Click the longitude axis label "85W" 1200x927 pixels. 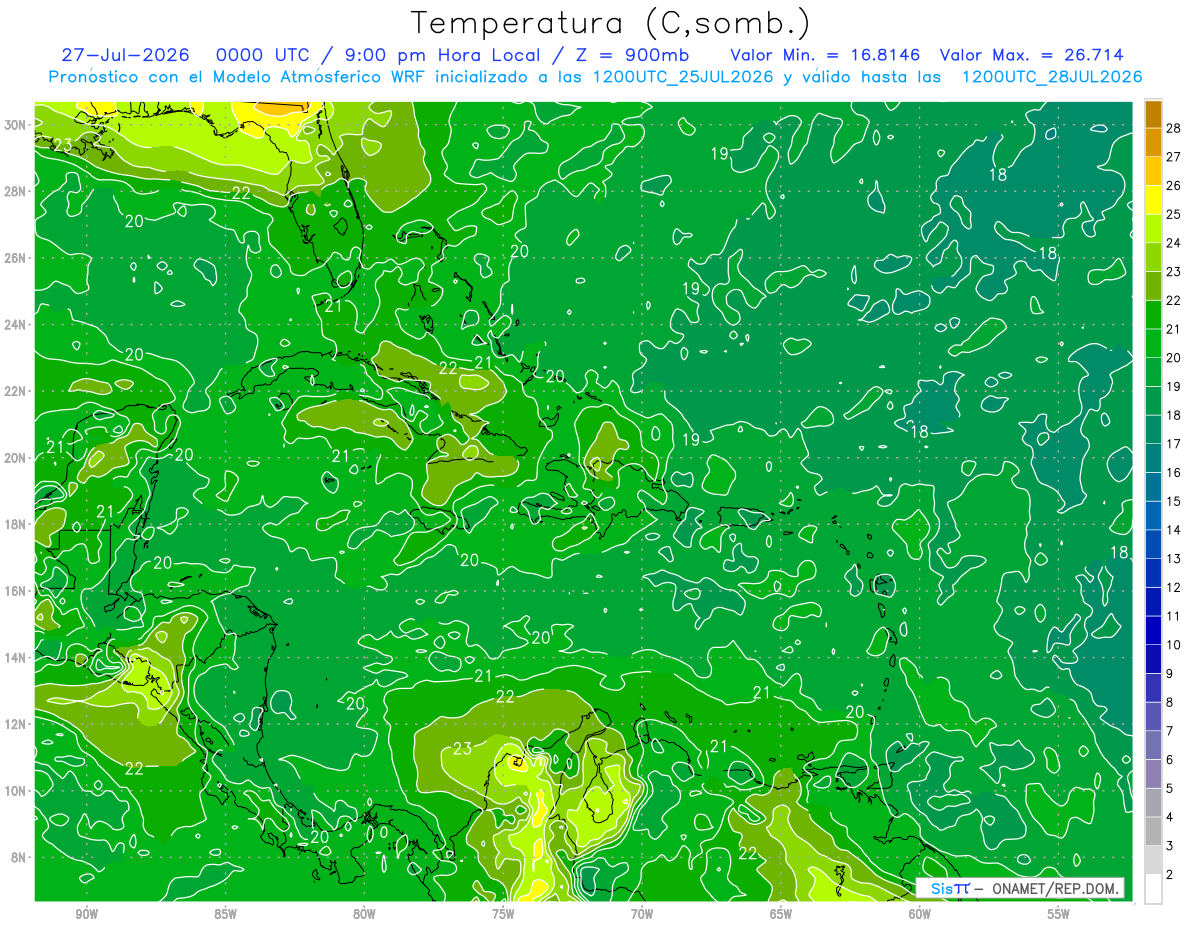pyautogui.click(x=225, y=915)
